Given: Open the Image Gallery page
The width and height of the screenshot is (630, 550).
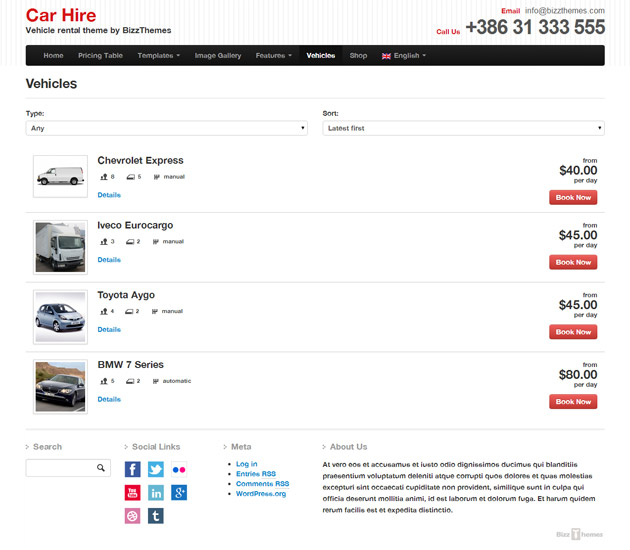Looking at the screenshot, I should 218,55.
